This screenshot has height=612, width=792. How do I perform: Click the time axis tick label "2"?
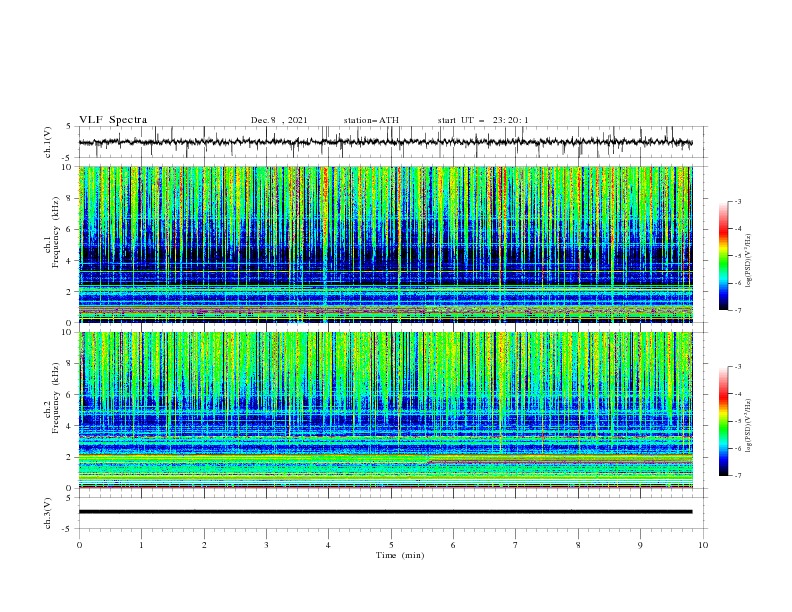click(x=204, y=545)
